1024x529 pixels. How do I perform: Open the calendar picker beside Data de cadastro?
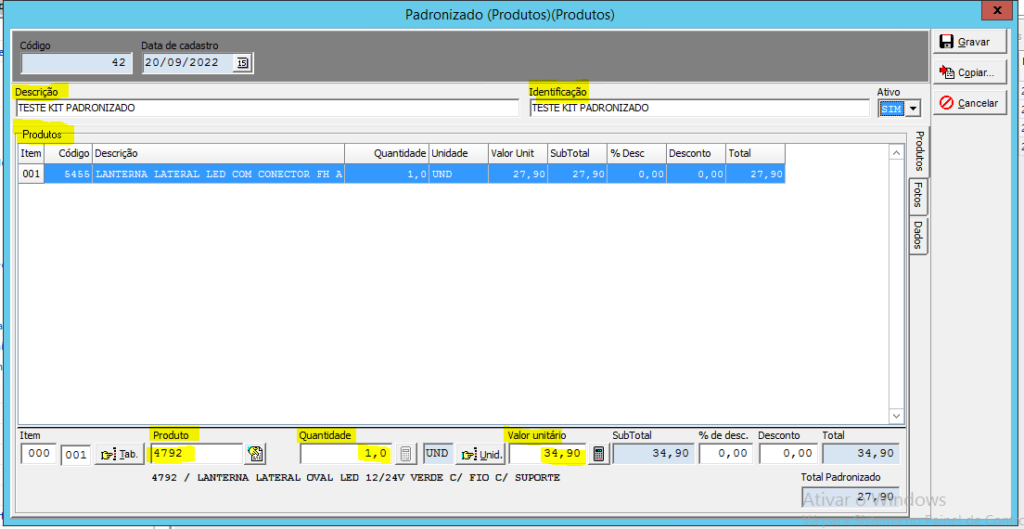[243, 63]
